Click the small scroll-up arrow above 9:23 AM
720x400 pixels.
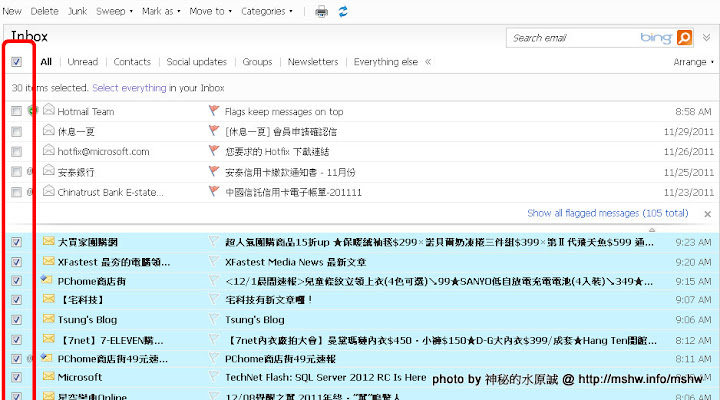(x=652, y=230)
